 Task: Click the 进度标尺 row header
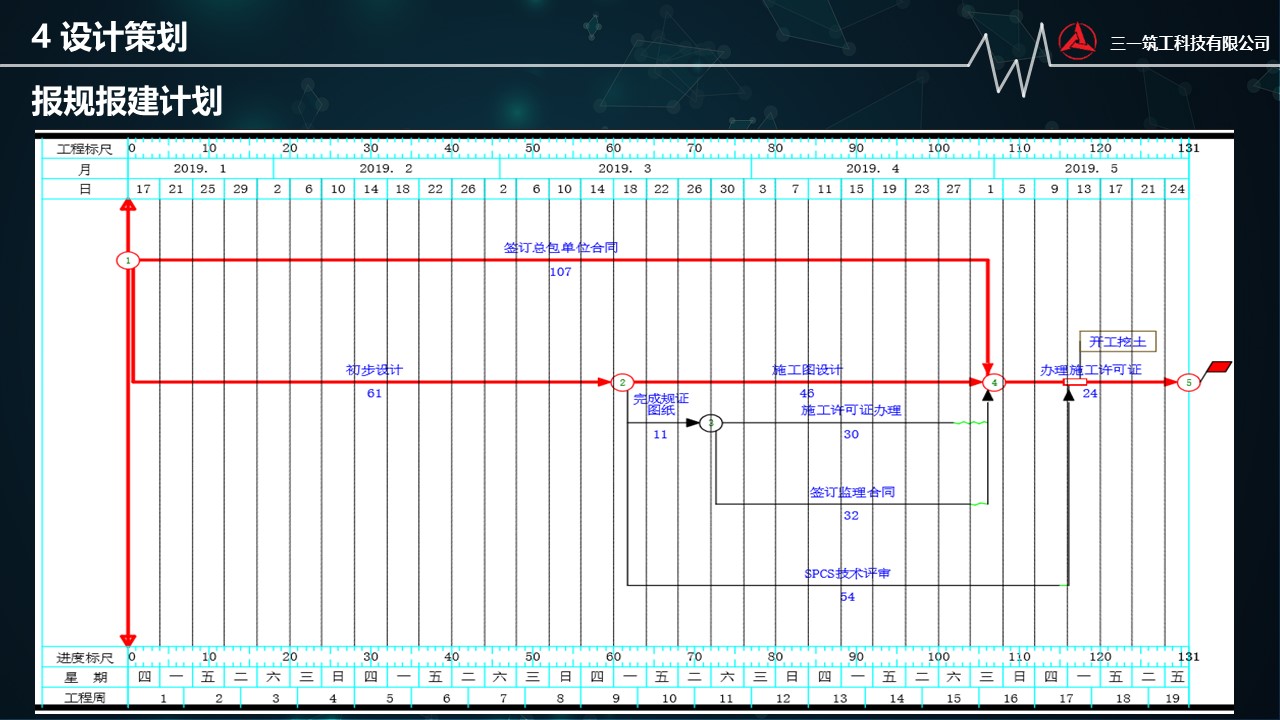click(84, 657)
